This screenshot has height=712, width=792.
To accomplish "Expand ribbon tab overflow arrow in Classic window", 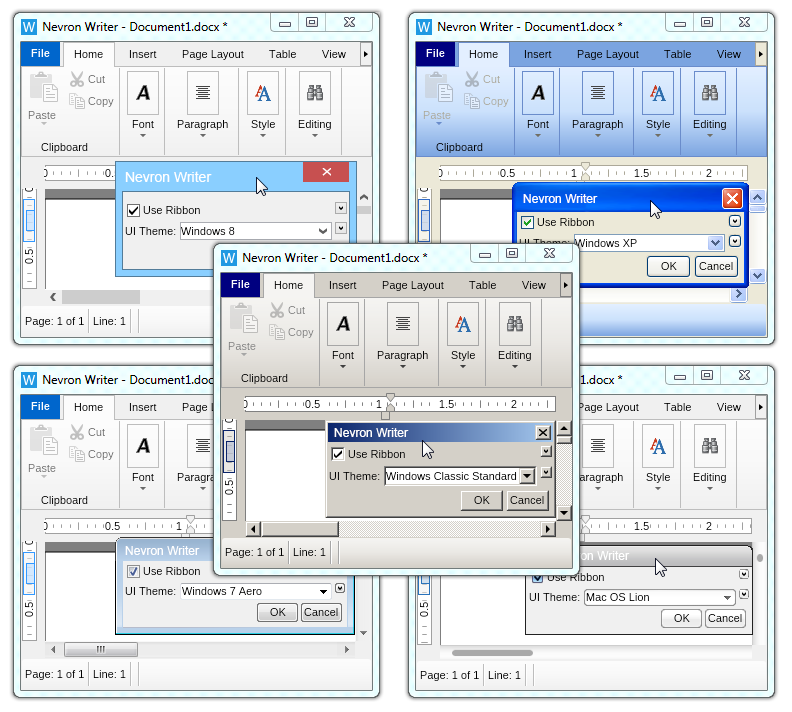I will [x=565, y=285].
